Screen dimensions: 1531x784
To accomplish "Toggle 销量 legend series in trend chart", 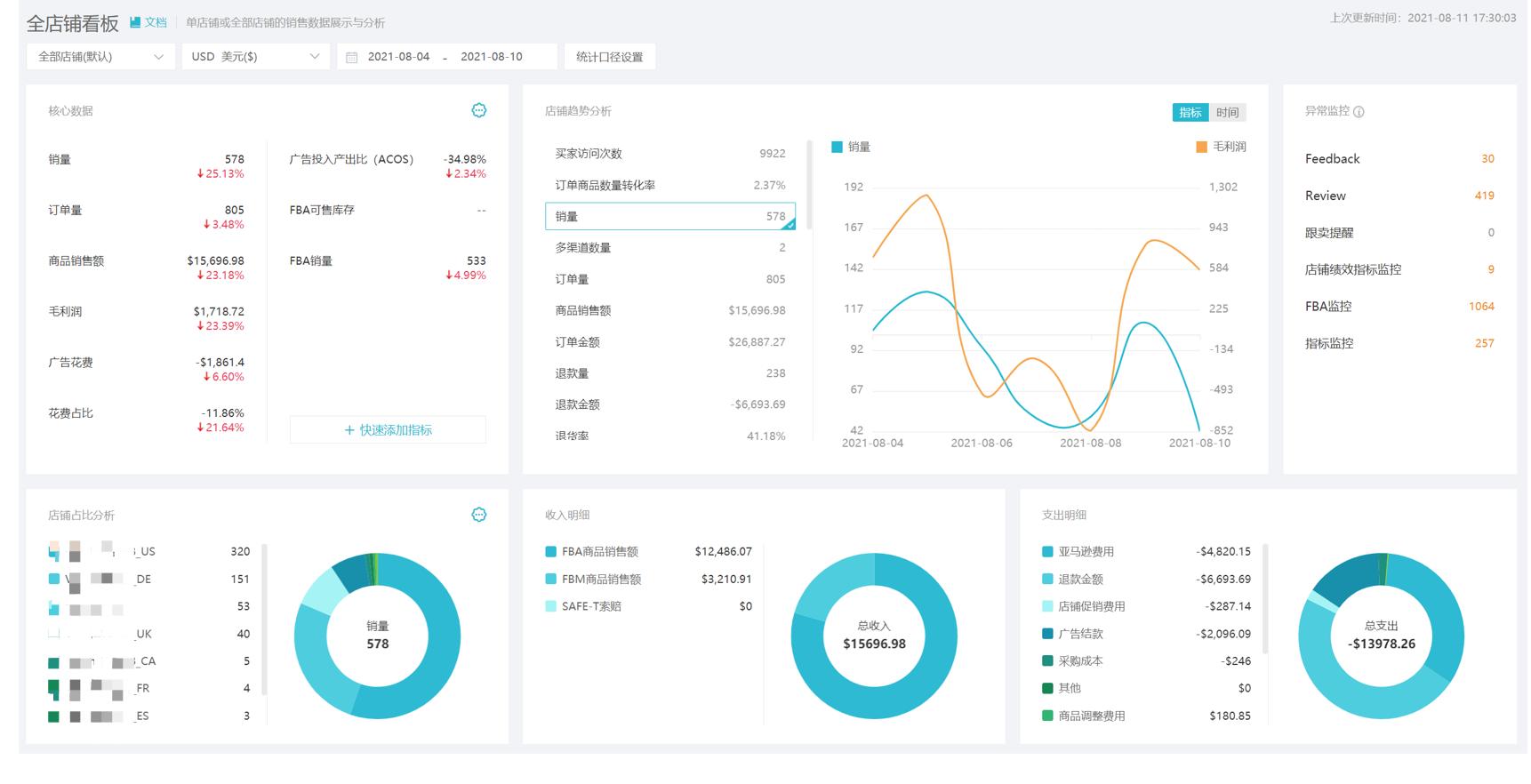I will pyautogui.click(x=837, y=147).
